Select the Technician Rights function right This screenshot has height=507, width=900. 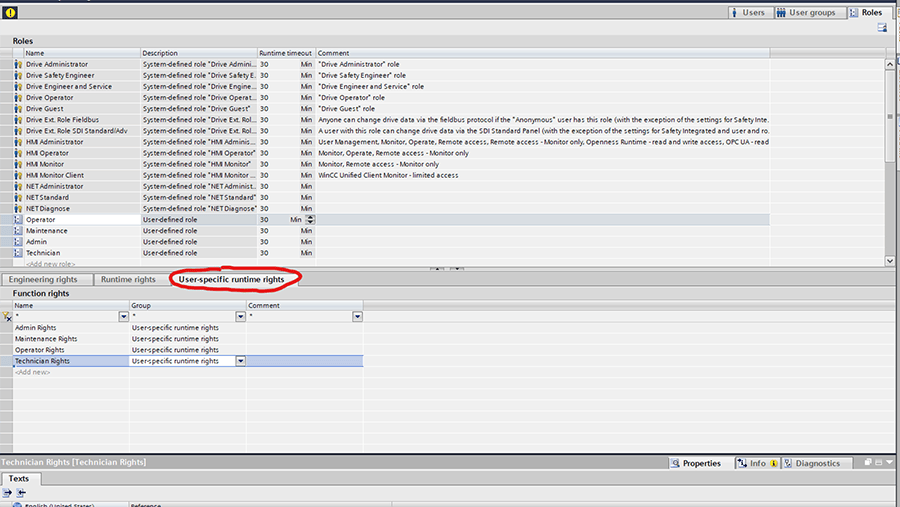pyautogui.click(x=42, y=361)
